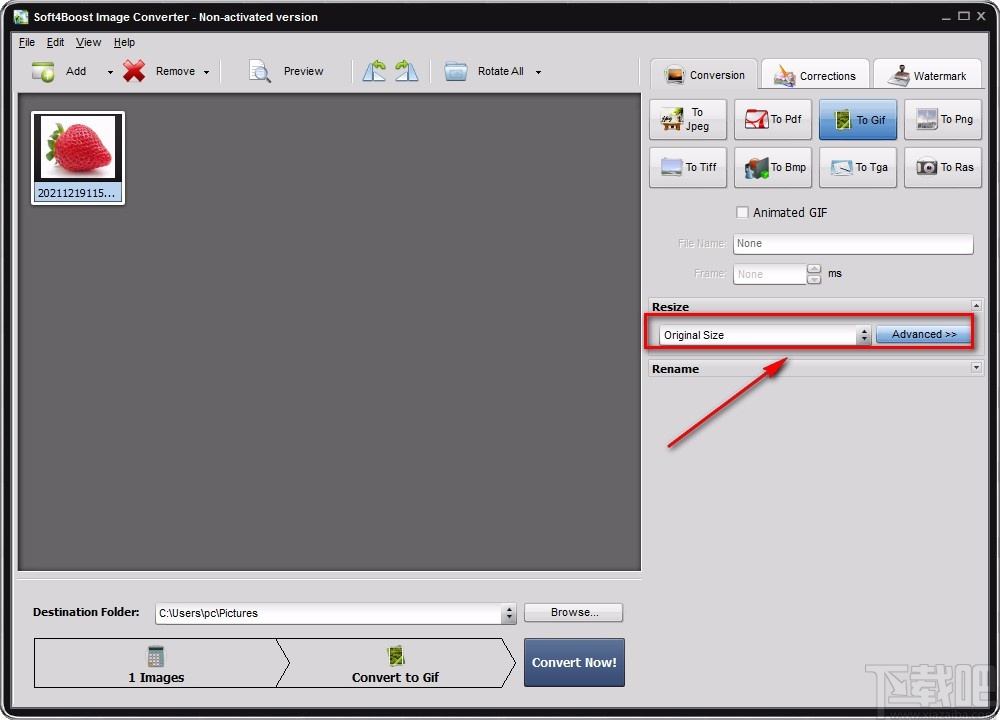Rotate image left icon
Screen dimensions: 1000x720
point(374,71)
